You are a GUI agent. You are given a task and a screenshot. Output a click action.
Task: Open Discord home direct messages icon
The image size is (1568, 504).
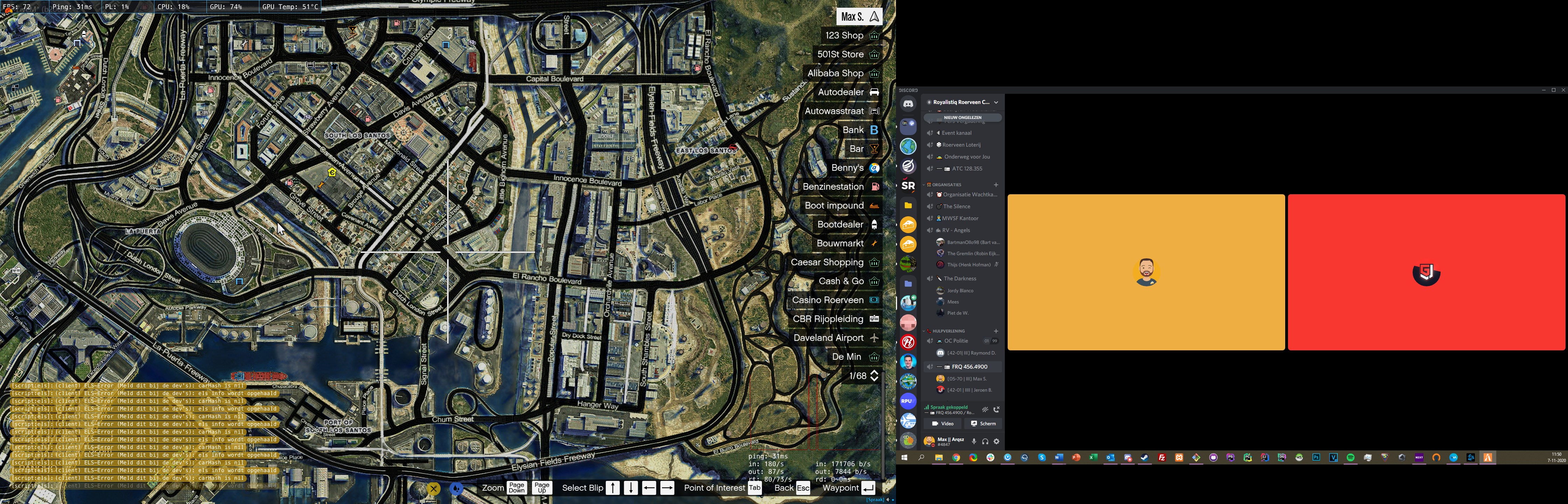908,104
